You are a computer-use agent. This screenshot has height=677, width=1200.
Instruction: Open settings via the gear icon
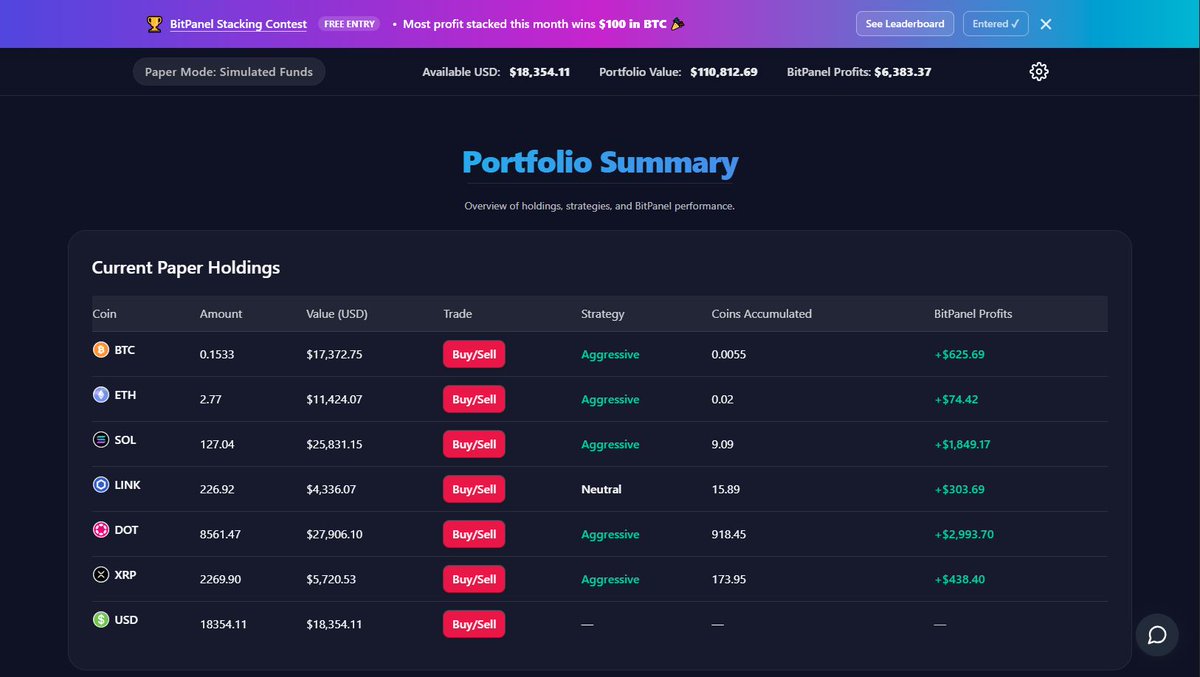point(1038,71)
